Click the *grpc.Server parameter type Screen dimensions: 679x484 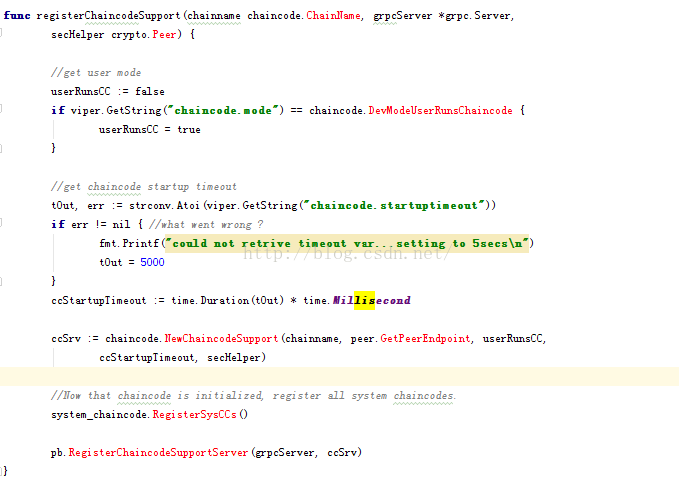tap(474, 16)
